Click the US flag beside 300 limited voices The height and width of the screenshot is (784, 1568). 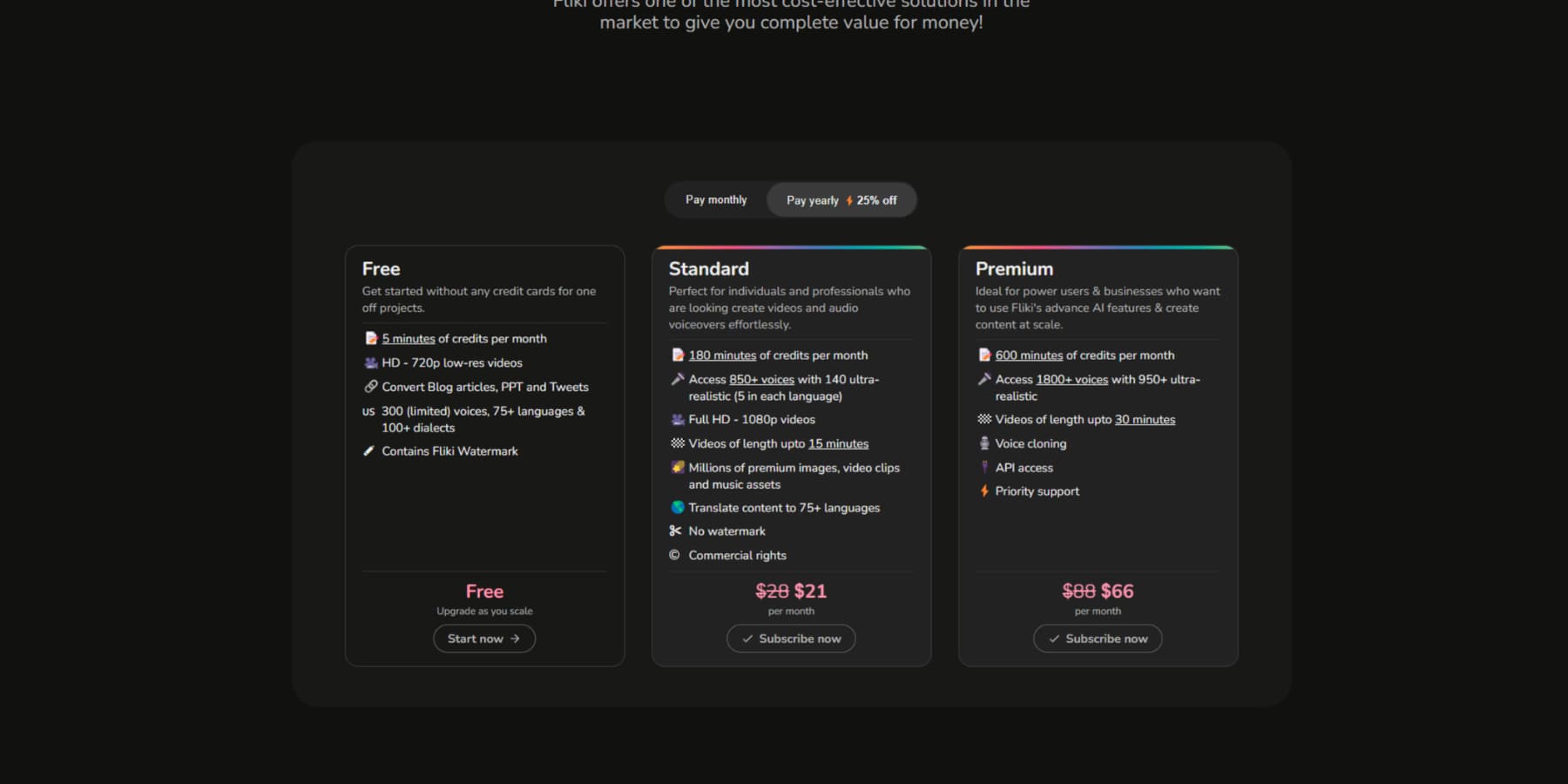(x=368, y=410)
